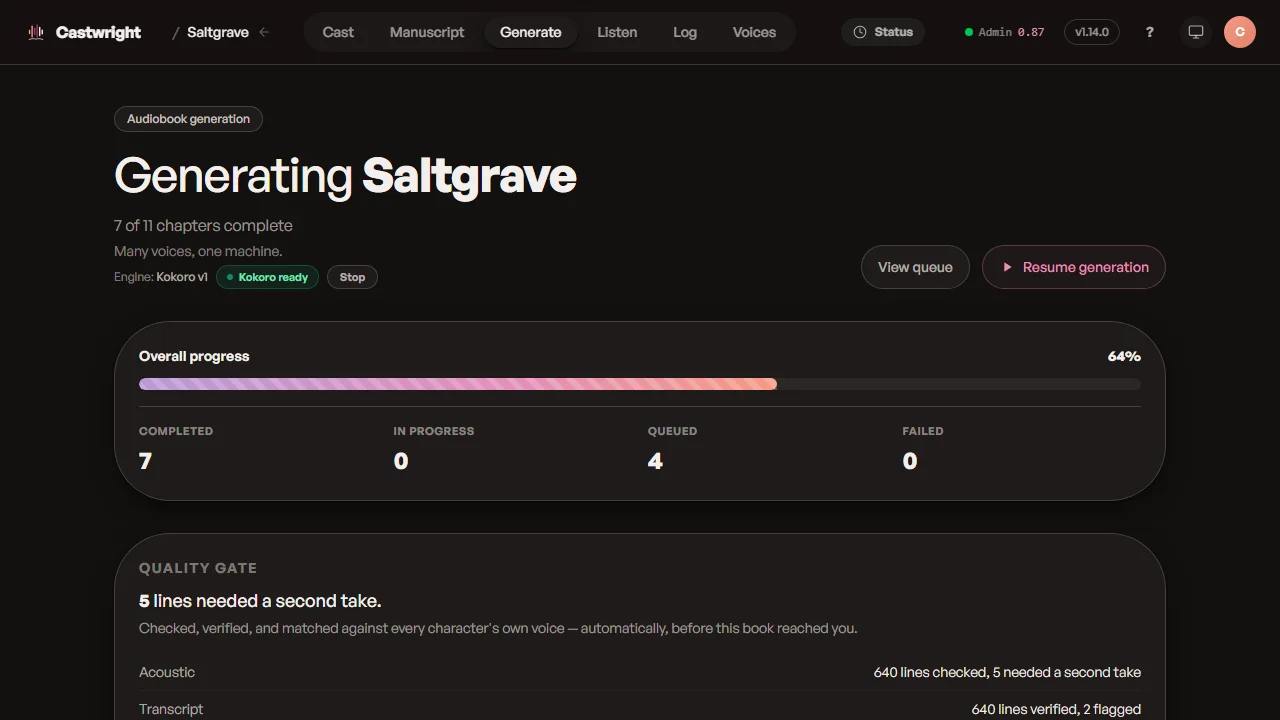Click the Completed count of 7
This screenshot has height=720, width=1280.
pyautogui.click(x=145, y=461)
